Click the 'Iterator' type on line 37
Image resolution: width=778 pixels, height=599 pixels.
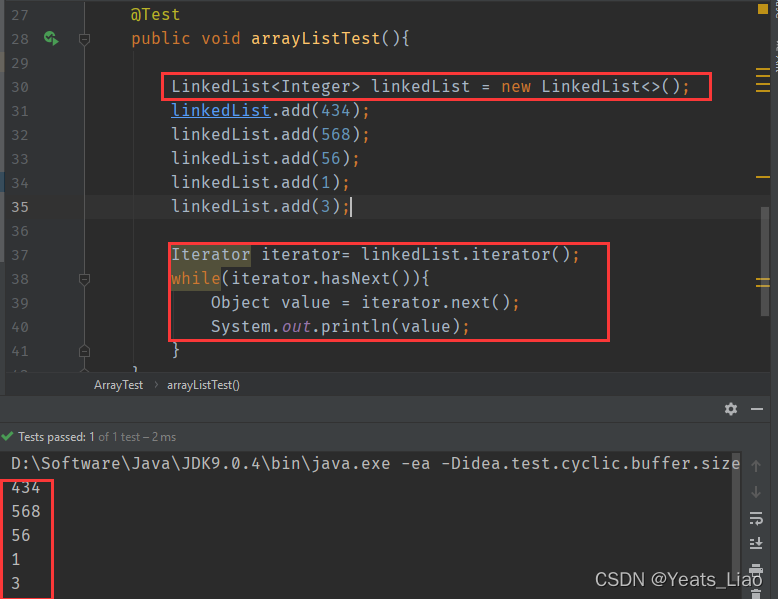click(x=210, y=254)
